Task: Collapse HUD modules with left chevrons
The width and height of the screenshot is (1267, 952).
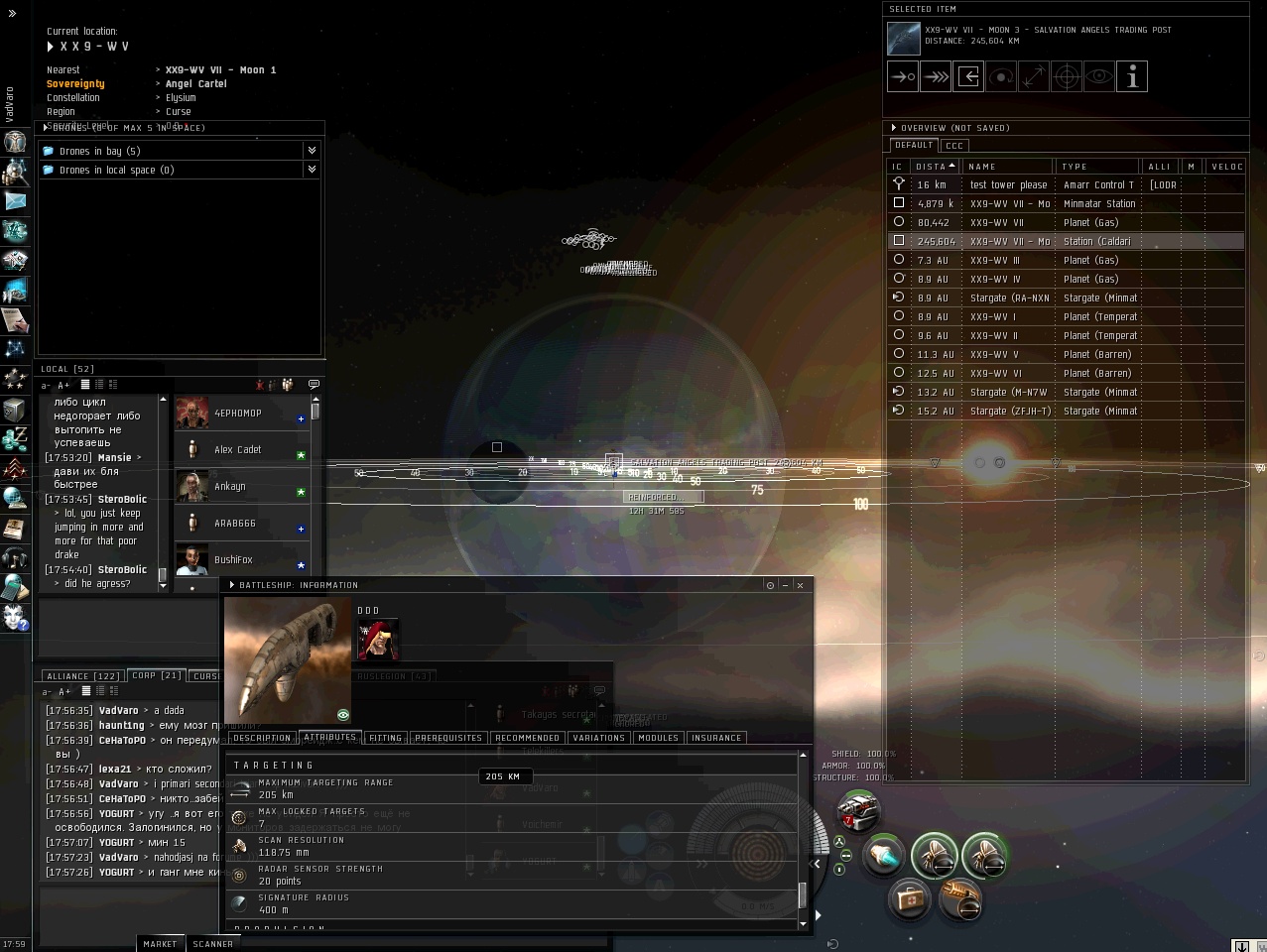Action: coord(817,864)
